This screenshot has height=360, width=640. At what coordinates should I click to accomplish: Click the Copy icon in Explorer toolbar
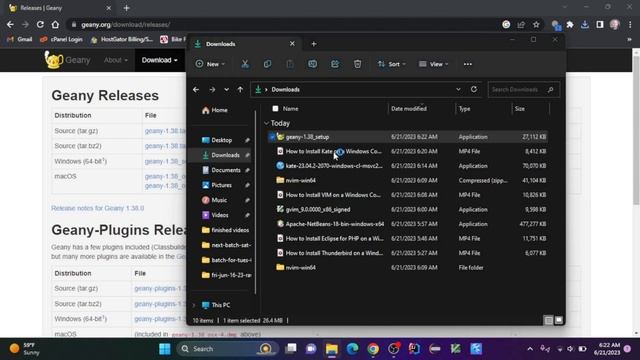pos(267,64)
